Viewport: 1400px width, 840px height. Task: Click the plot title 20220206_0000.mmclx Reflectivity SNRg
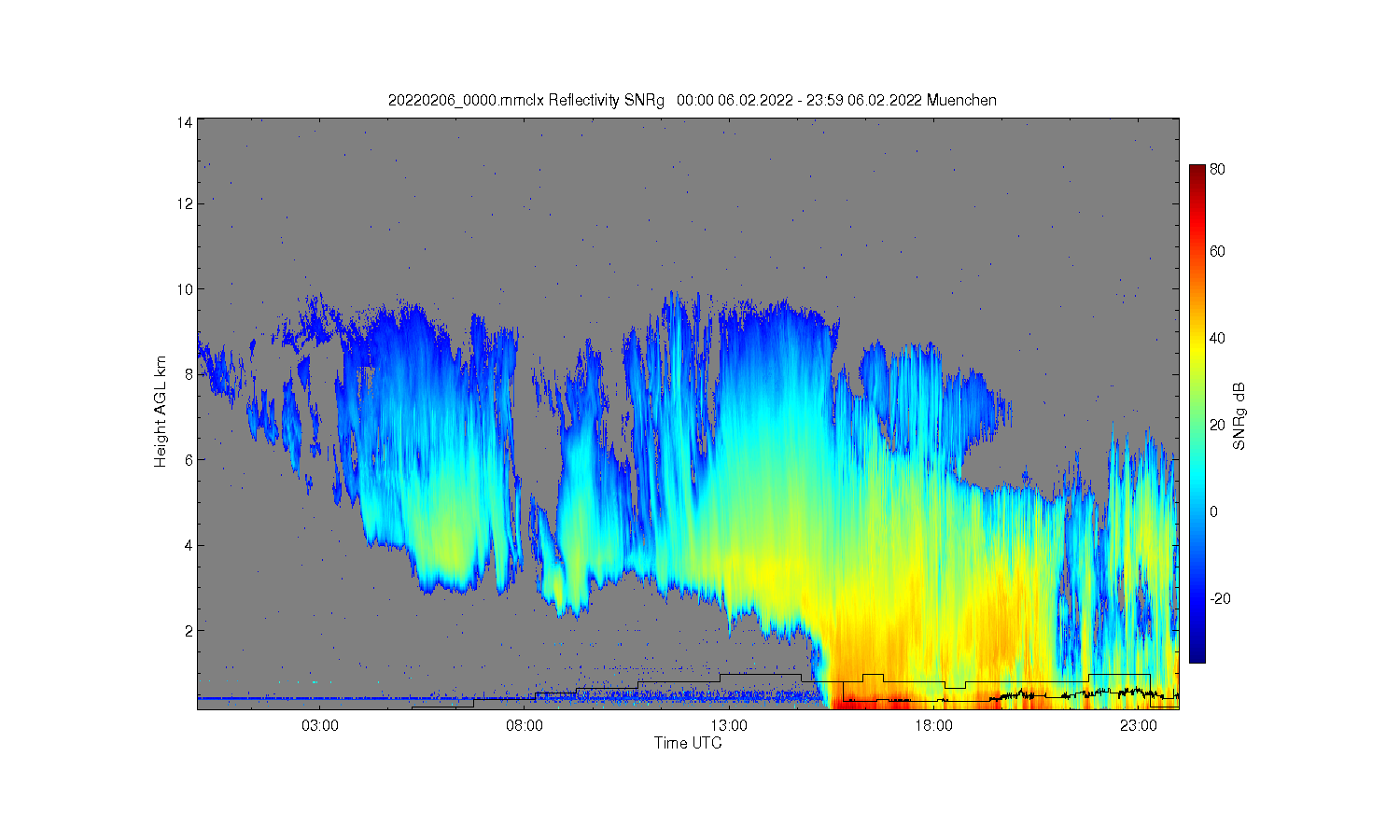click(x=526, y=101)
